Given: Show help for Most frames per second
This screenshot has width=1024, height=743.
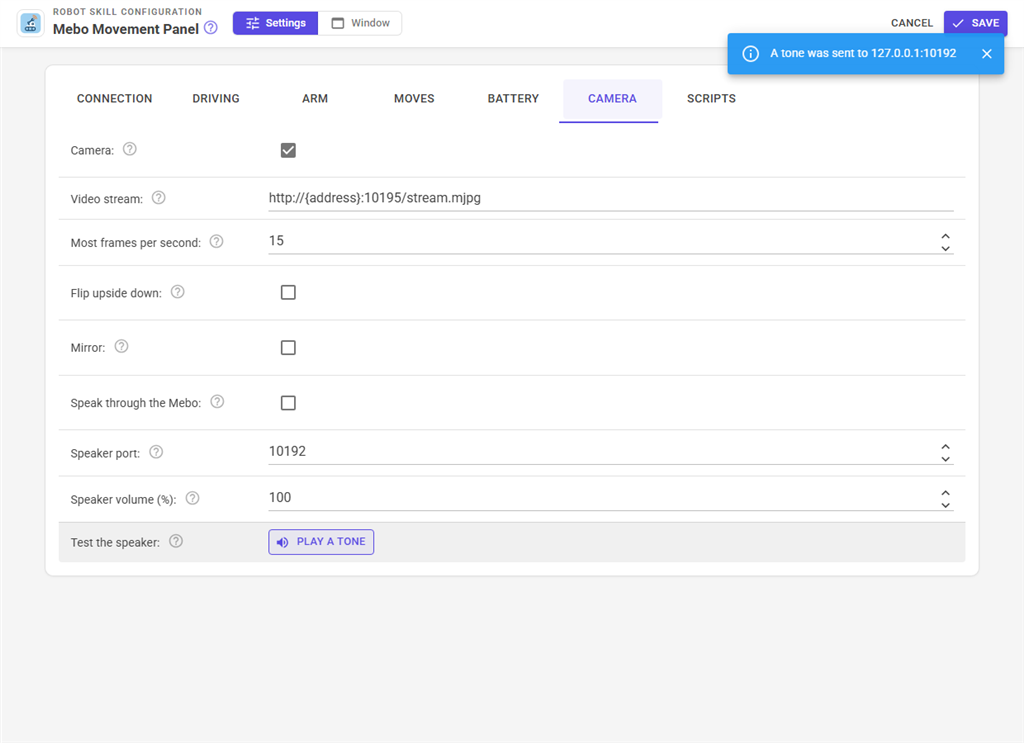Looking at the screenshot, I should (217, 242).
